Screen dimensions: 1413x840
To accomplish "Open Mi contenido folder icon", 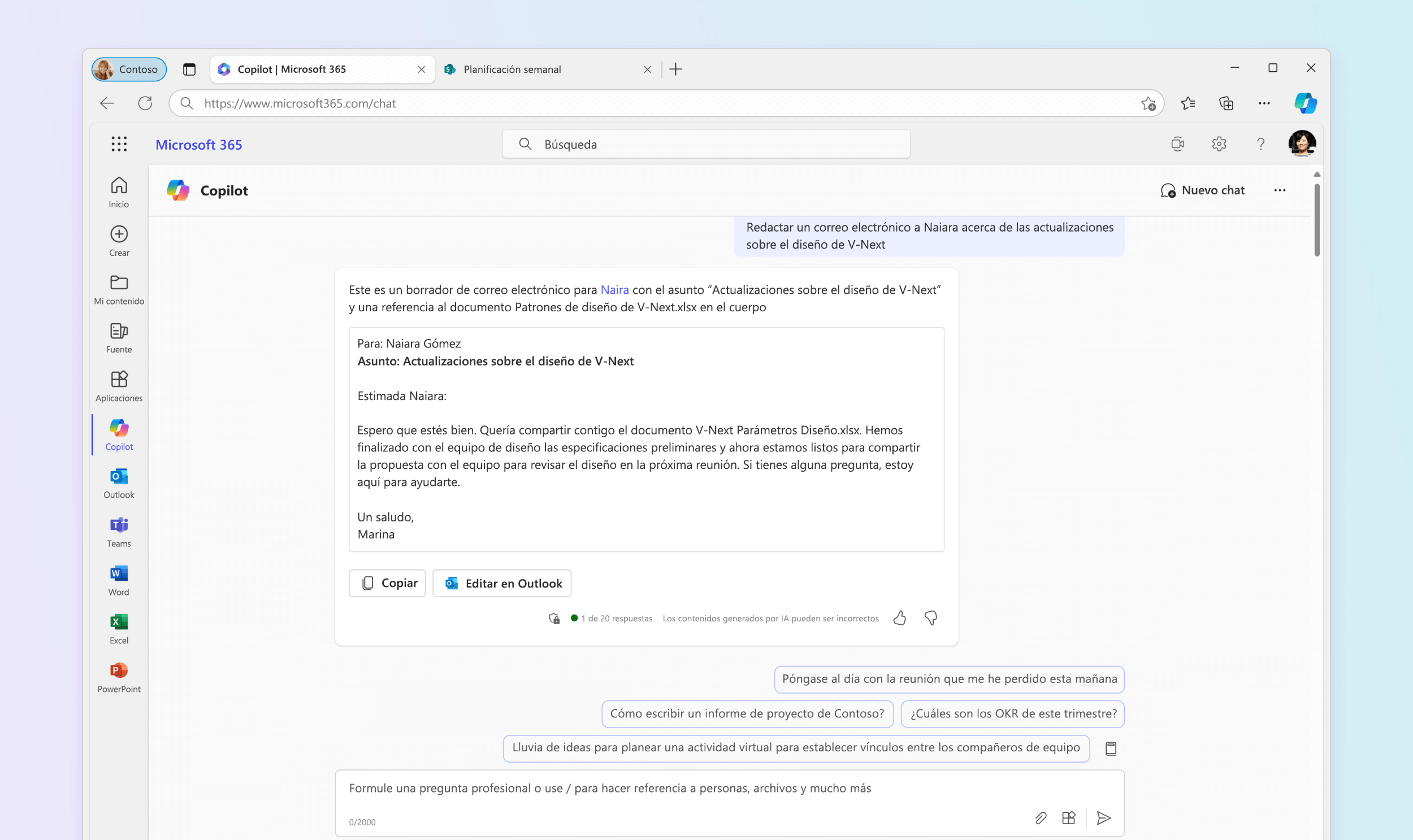I will [119, 289].
